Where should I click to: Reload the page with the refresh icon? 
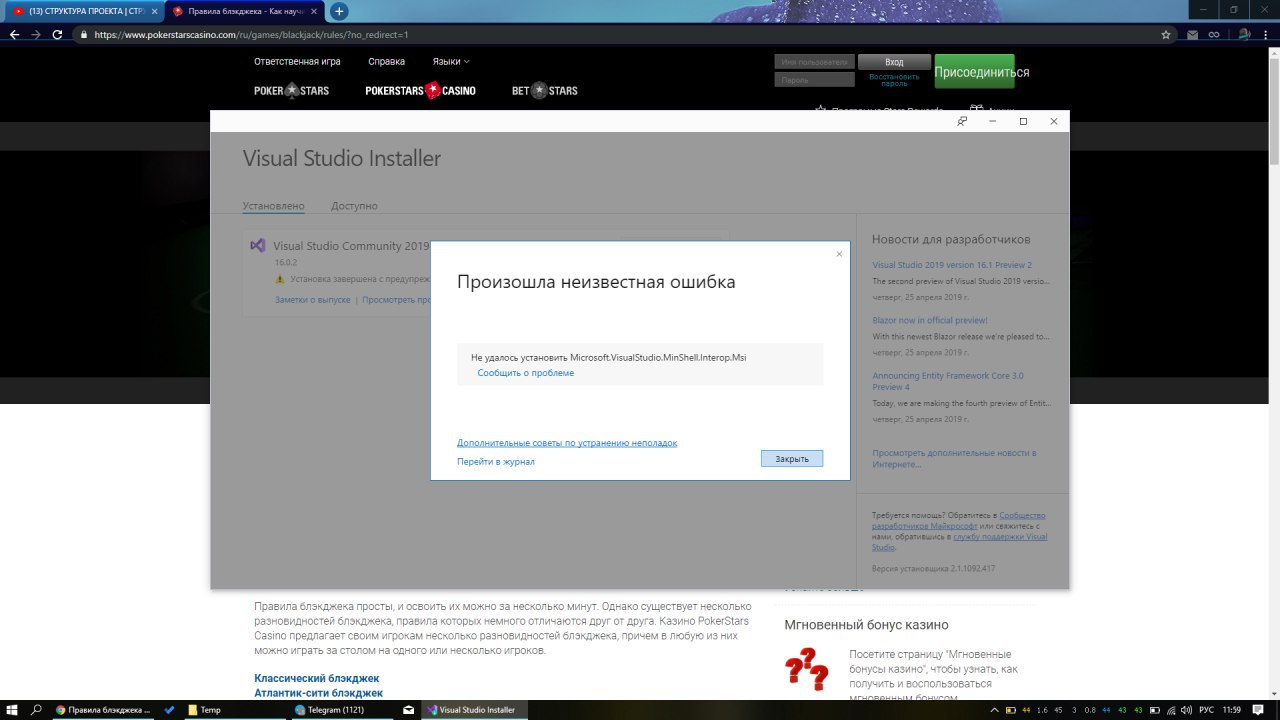click(x=57, y=34)
